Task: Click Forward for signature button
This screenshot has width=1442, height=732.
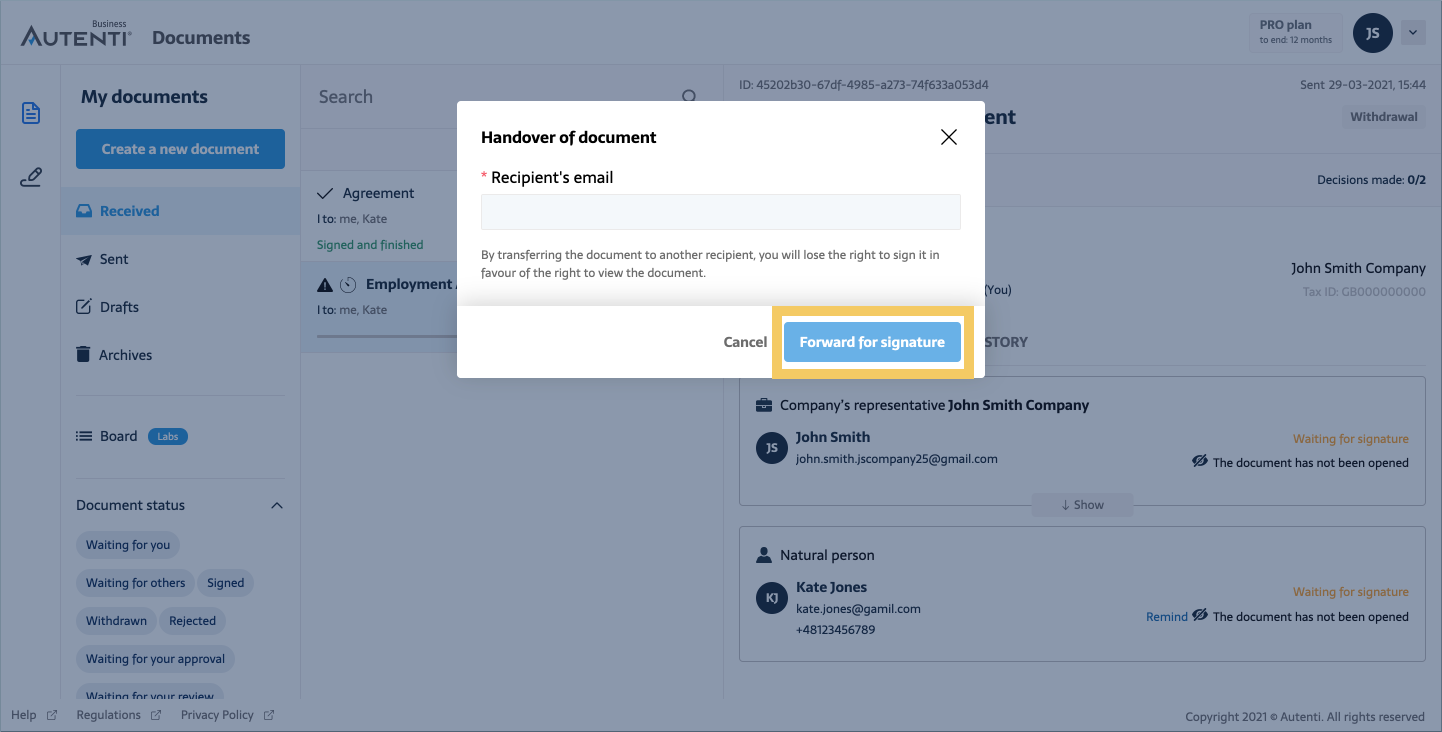Action: (x=872, y=342)
